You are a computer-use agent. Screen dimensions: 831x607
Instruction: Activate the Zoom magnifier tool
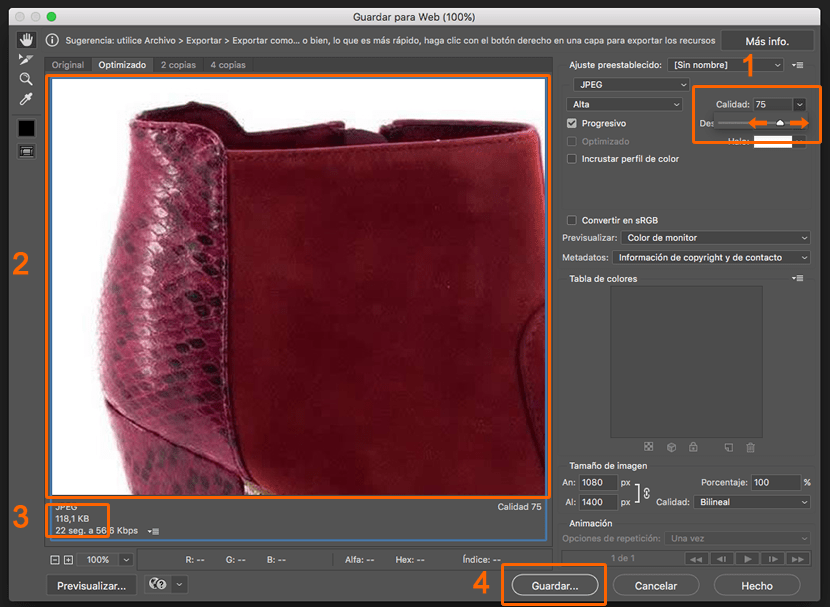pos(26,79)
